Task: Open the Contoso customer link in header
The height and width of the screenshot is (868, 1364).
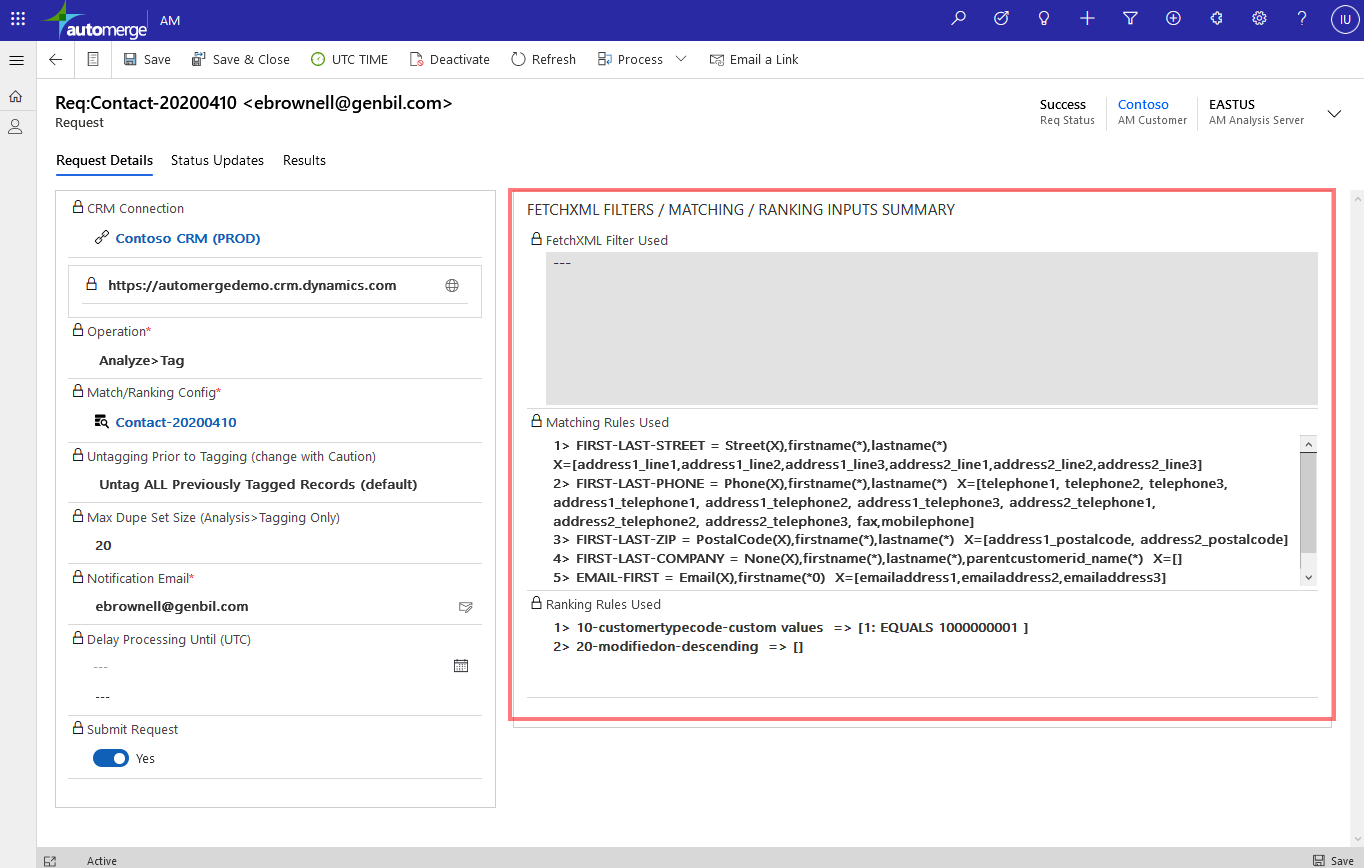Action: (1143, 104)
